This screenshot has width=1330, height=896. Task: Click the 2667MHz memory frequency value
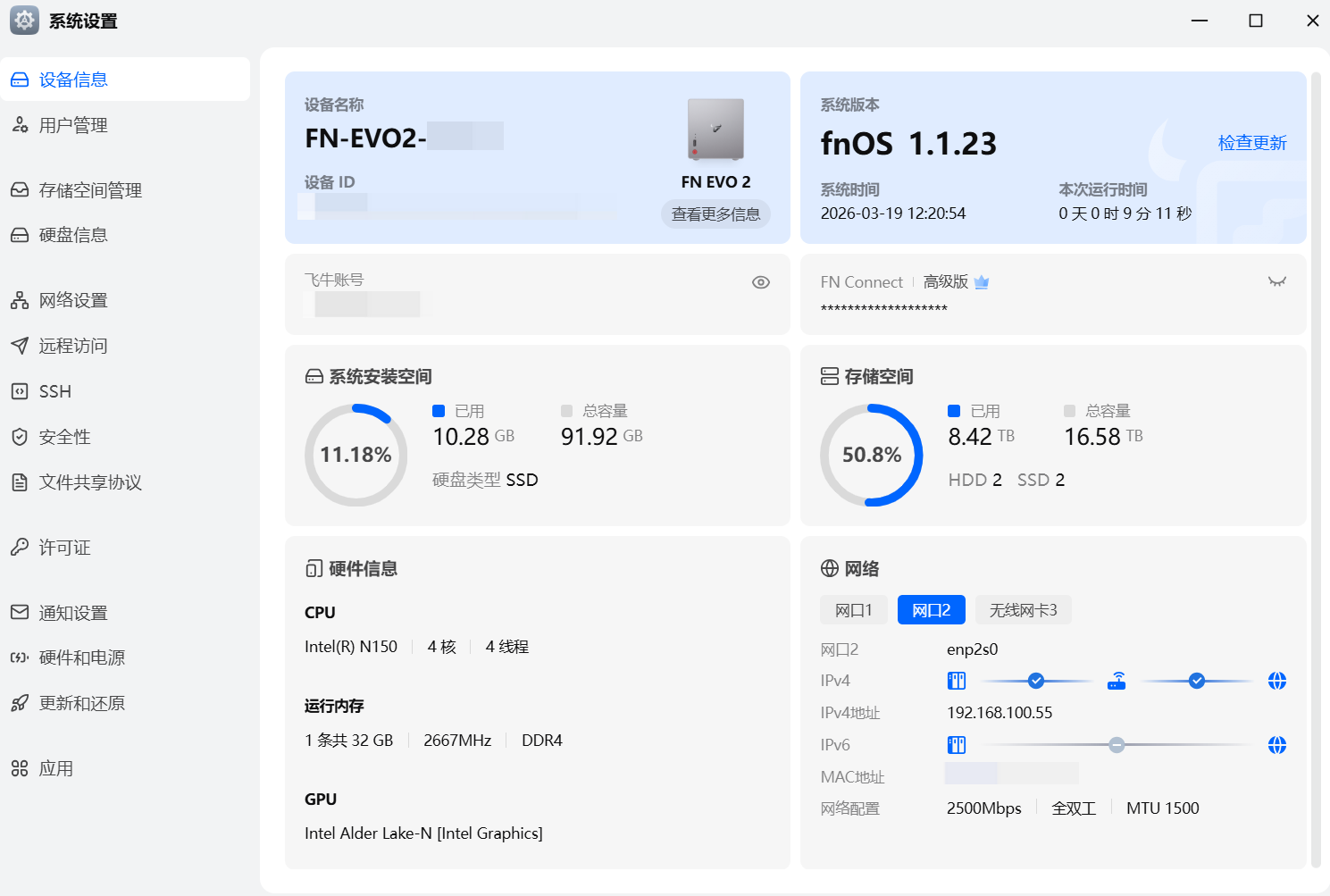pyautogui.click(x=457, y=741)
